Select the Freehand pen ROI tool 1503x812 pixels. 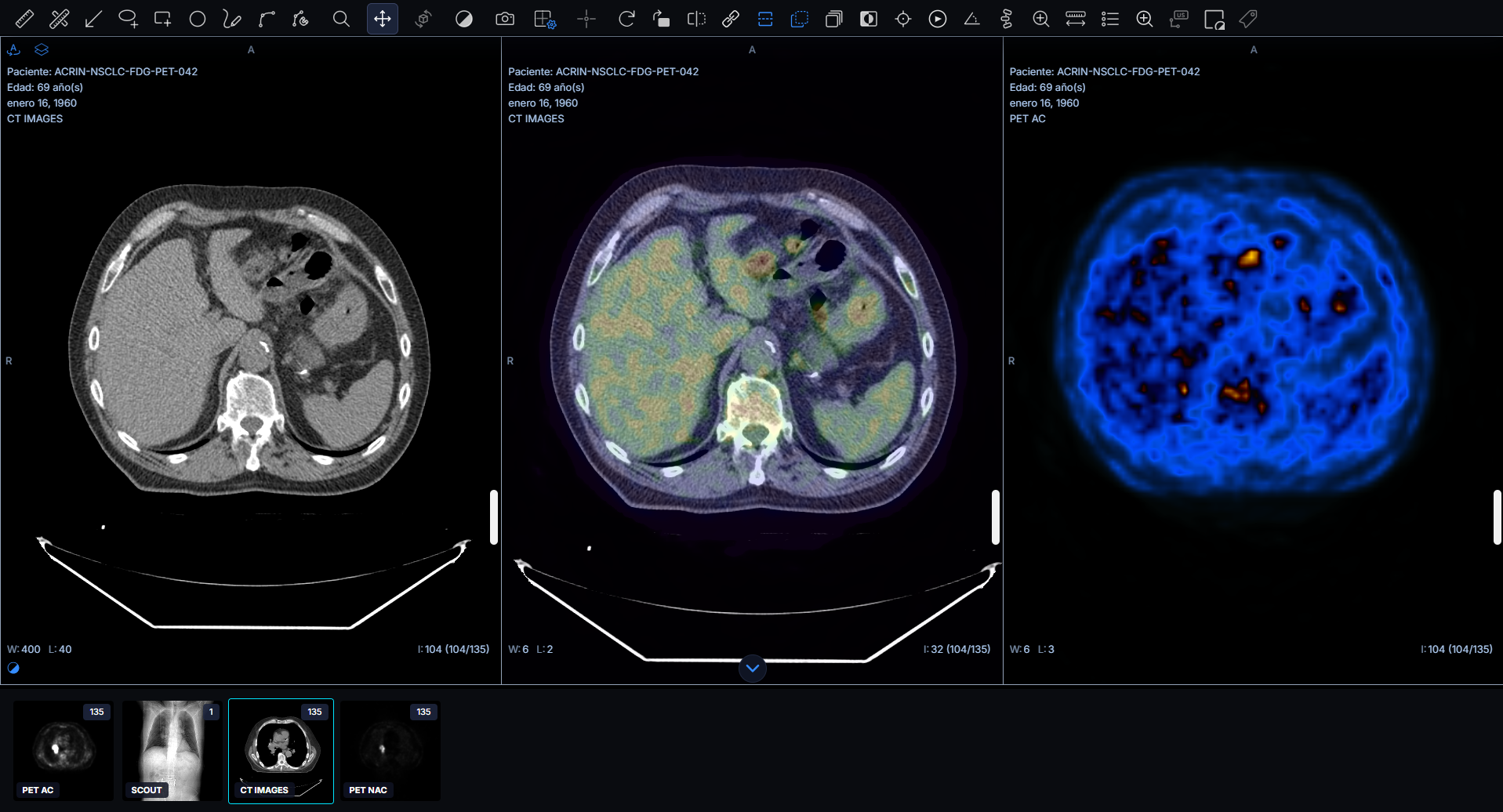[232, 19]
